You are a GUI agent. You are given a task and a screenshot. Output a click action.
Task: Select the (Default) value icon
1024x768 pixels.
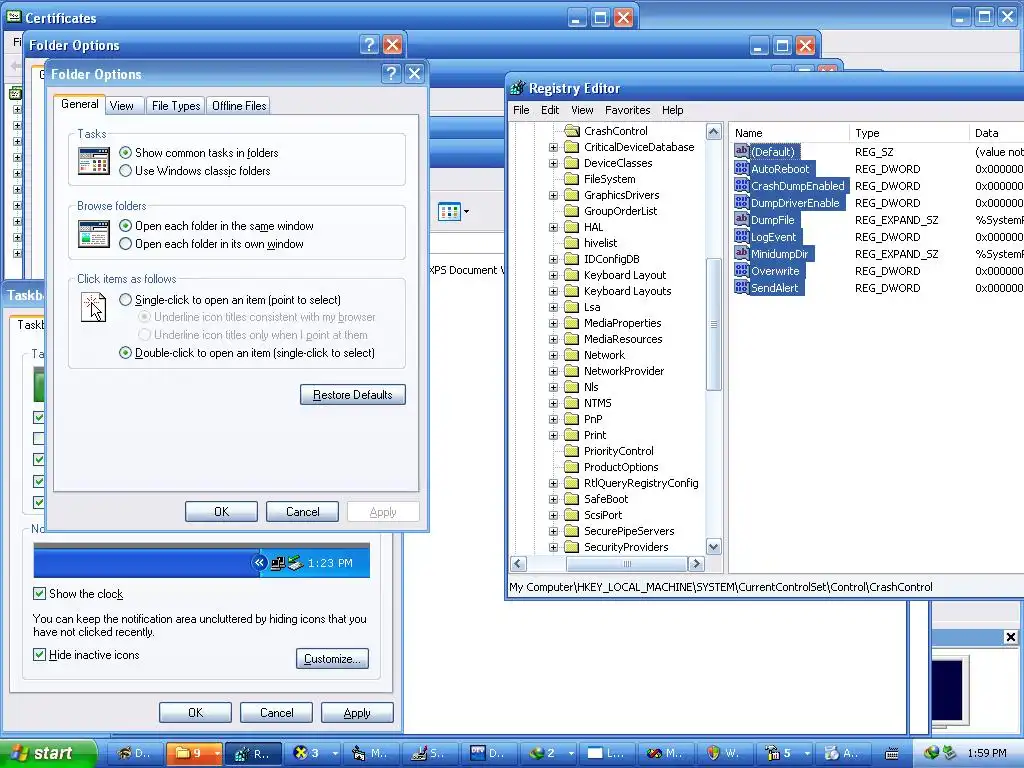[741, 152]
